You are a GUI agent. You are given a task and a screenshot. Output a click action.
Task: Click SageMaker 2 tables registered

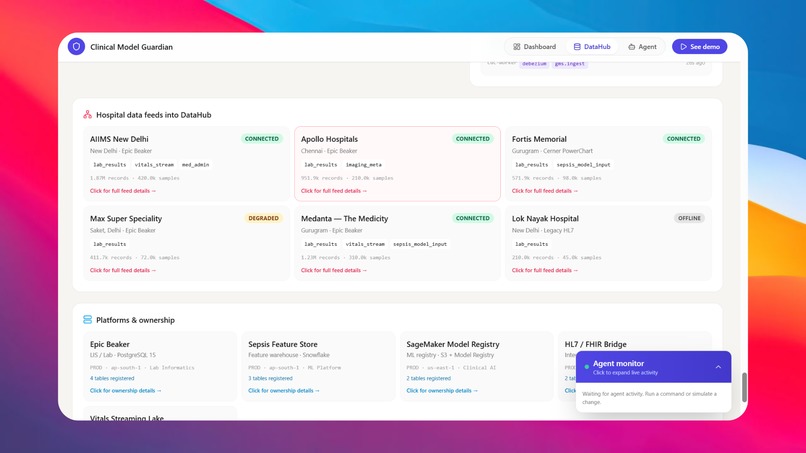click(429, 378)
